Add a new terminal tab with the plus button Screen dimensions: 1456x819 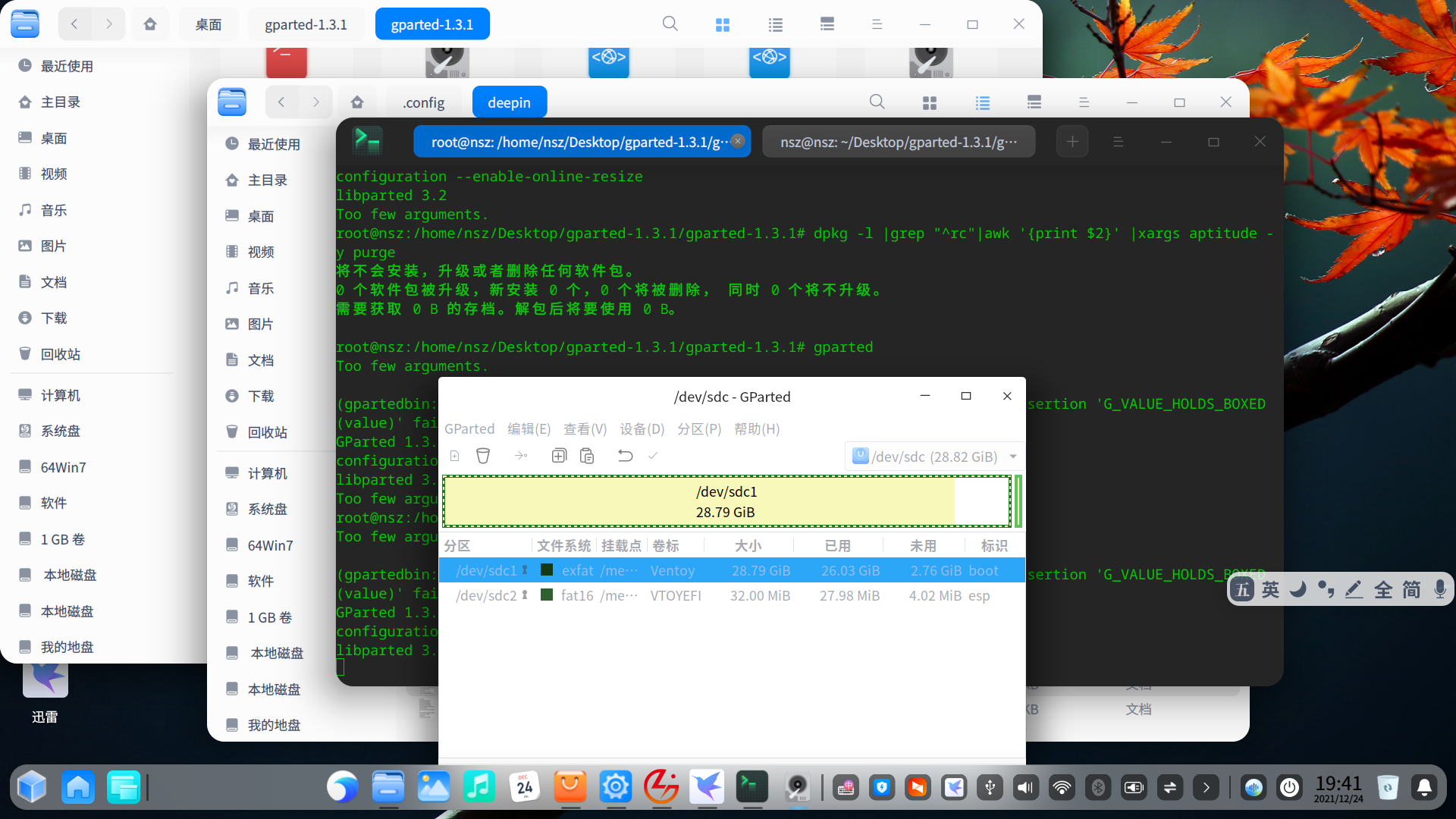[1072, 142]
